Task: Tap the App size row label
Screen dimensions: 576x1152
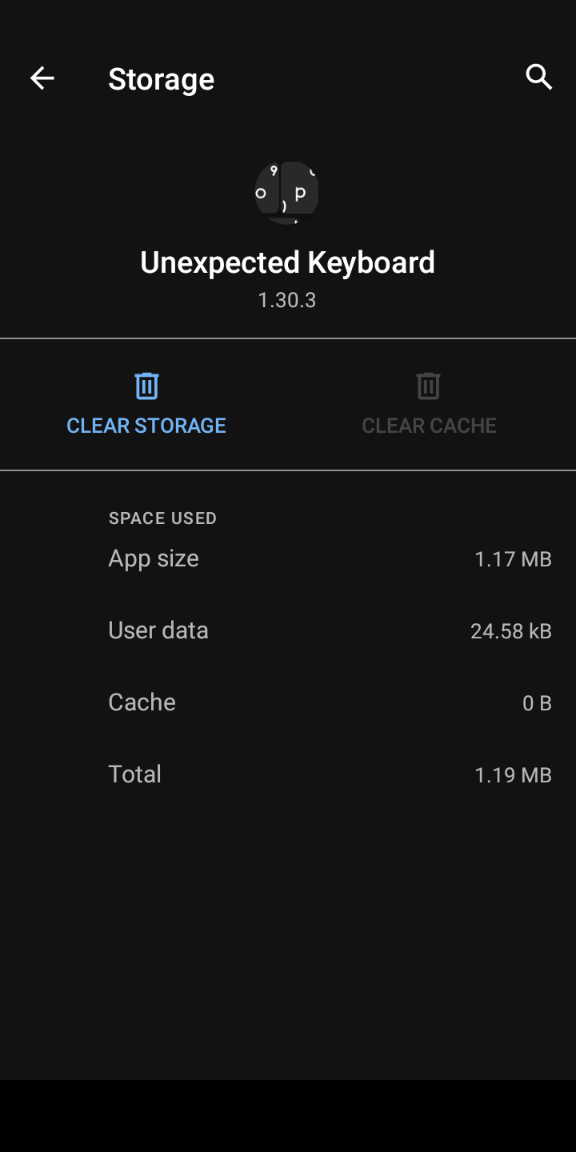Action: point(154,559)
